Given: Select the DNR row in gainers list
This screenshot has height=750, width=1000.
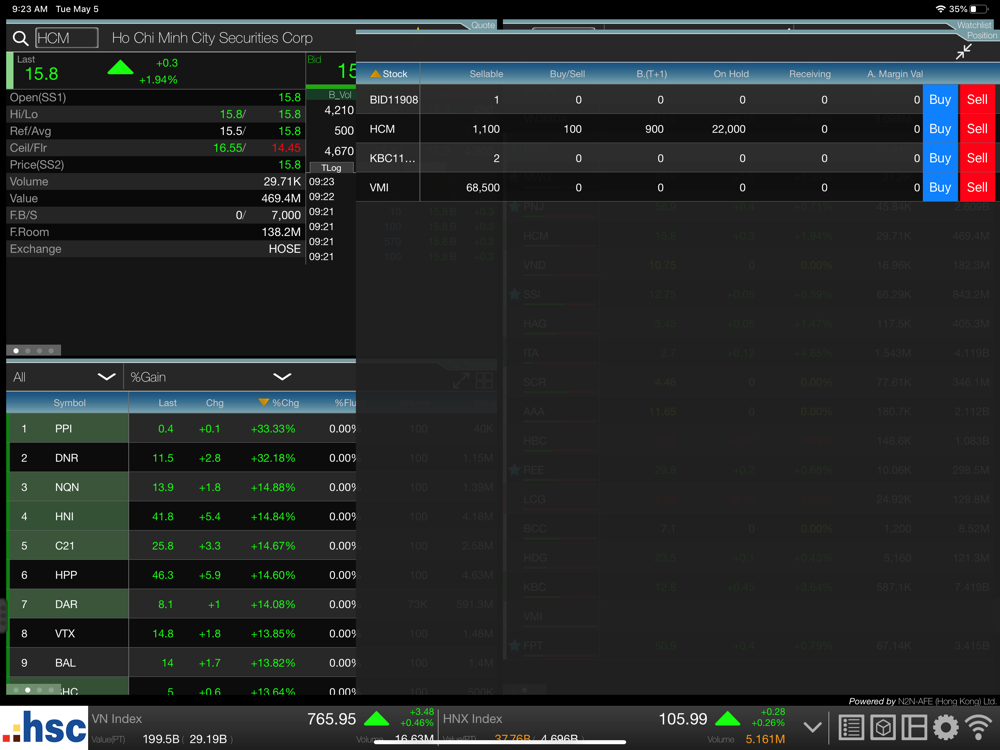Looking at the screenshot, I should pos(181,458).
